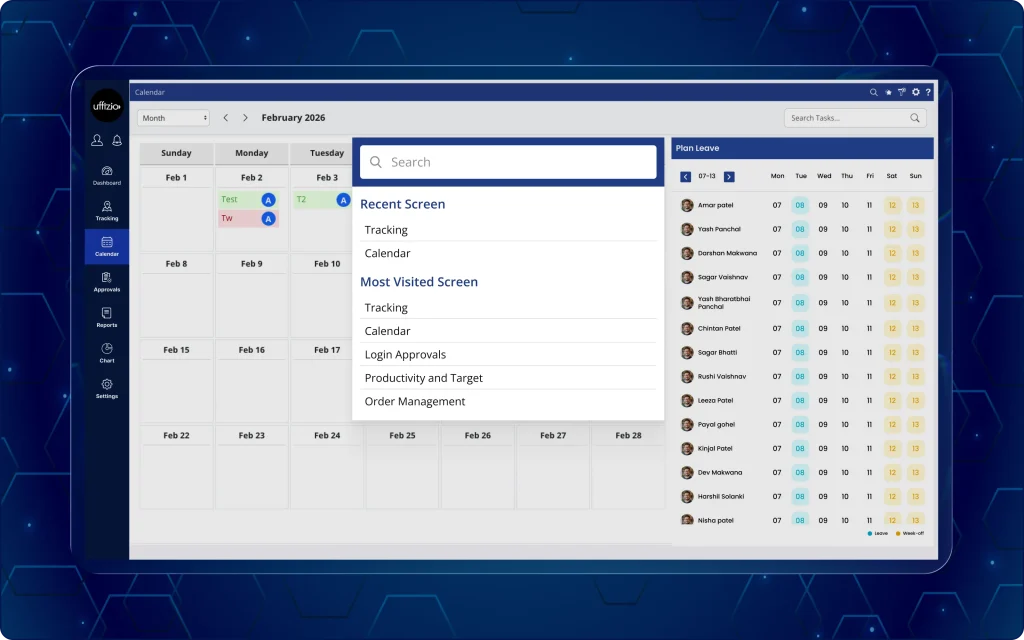Viewport: 1024px width, 640px height.
Task: Click the Sunday column header
Action: (x=176, y=153)
